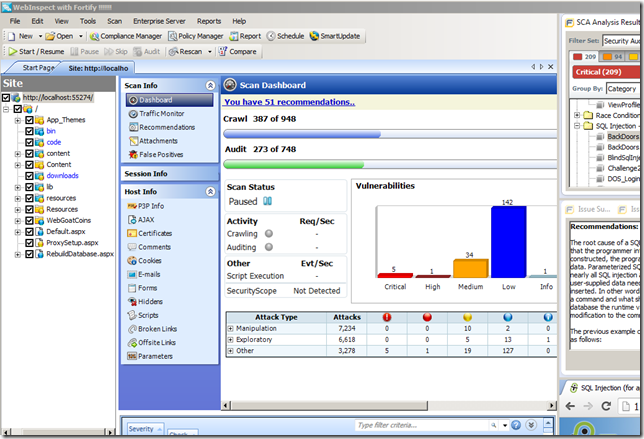This screenshot has width=644, height=439.
Task: Click the Schedule toolbar icon
Action: pyautogui.click(x=271, y=35)
